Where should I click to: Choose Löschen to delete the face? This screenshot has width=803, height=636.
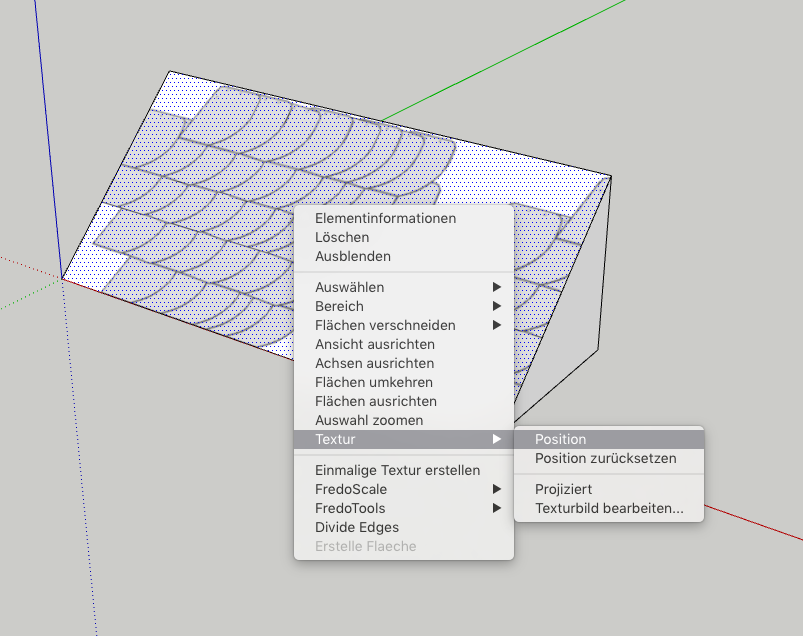pyautogui.click(x=342, y=237)
